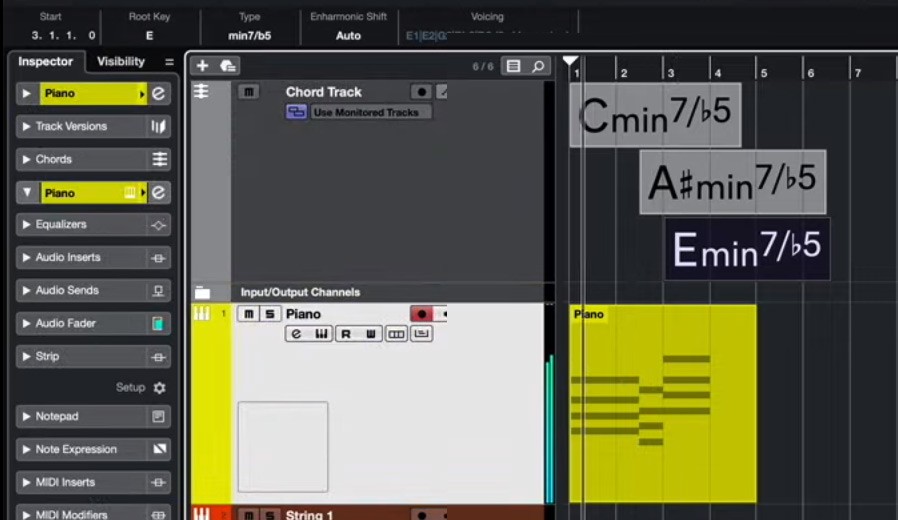898x520 pixels.
Task: Click the Audio Fader level indicator
Action: (158, 324)
